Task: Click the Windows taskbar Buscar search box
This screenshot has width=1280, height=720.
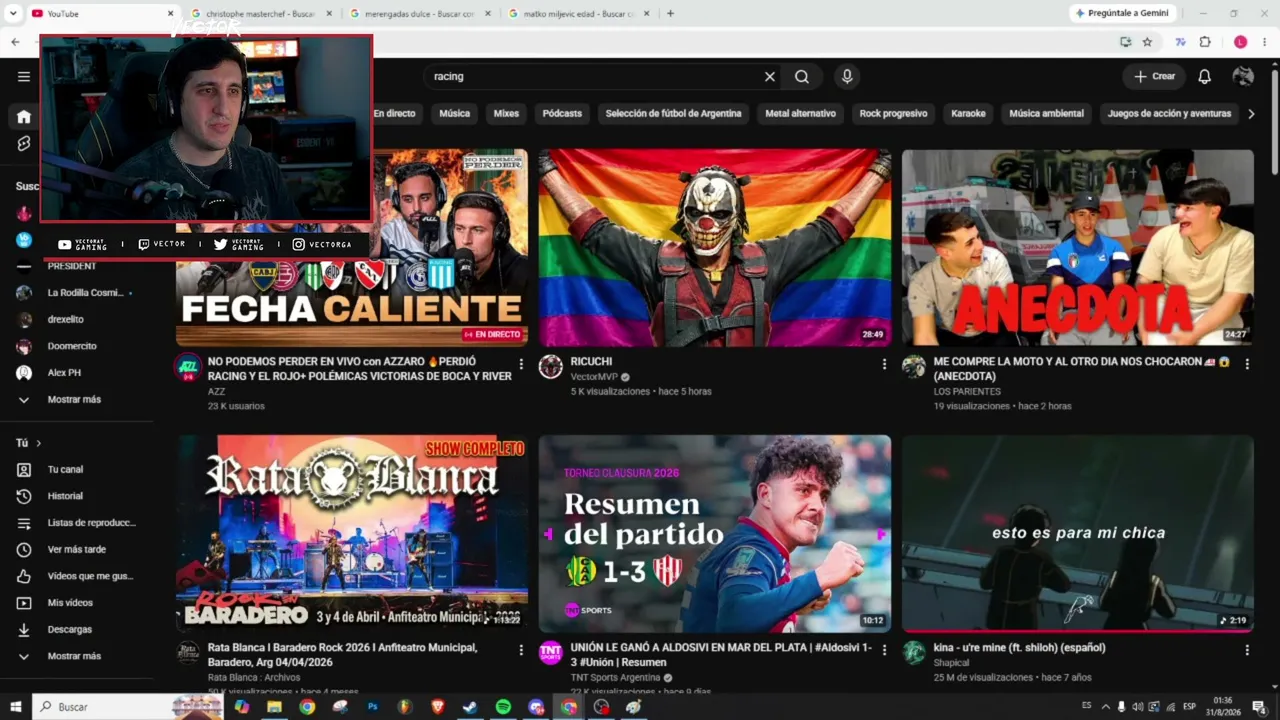Action: 127,707
